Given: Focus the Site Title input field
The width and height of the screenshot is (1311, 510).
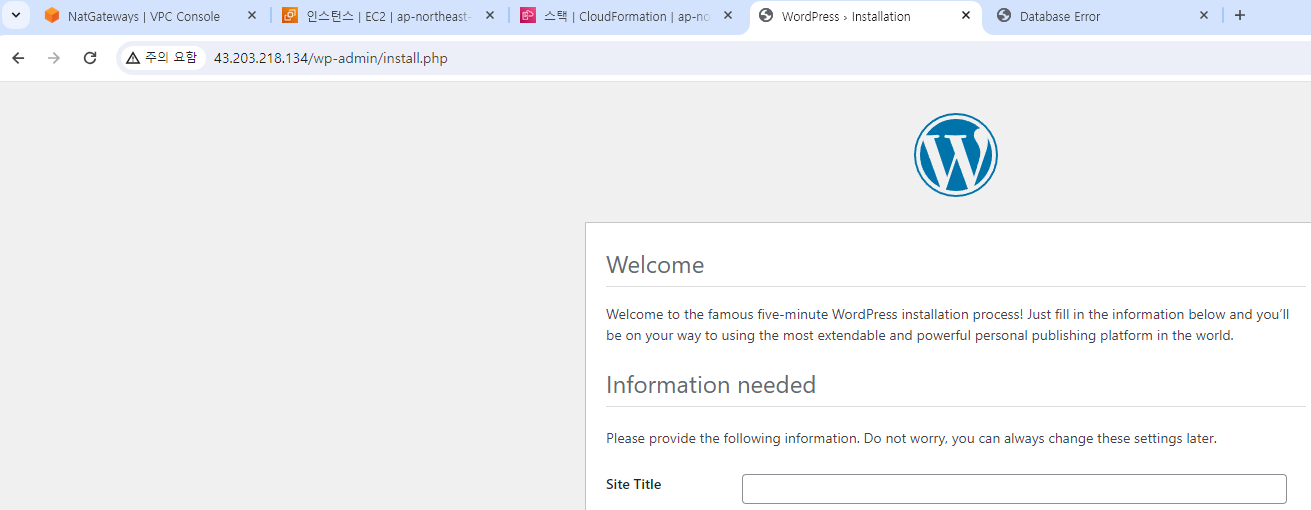Looking at the screenshot, I should point(1014,489).
